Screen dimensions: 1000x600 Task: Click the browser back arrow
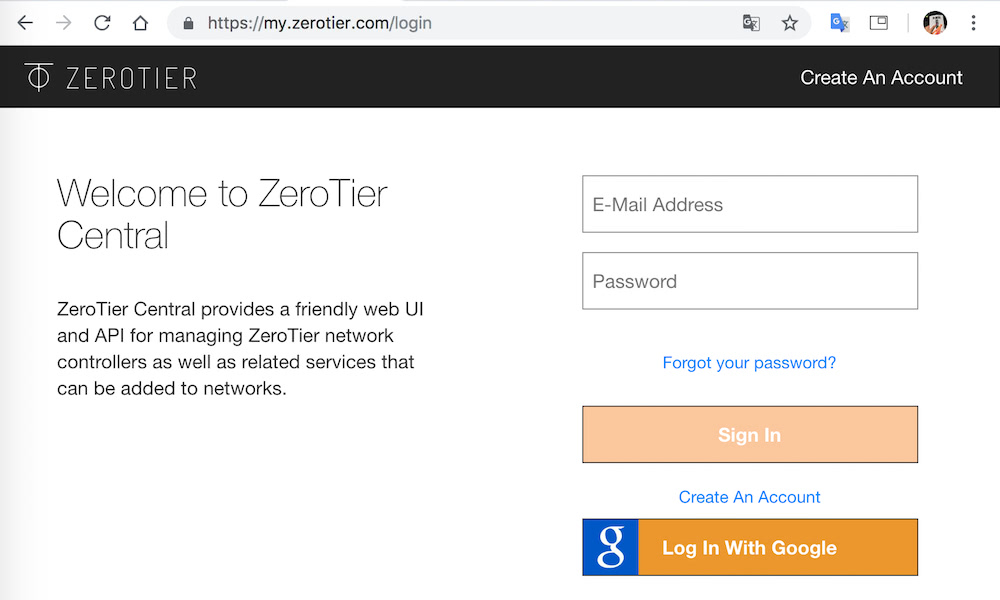click(x=25, y=23)
